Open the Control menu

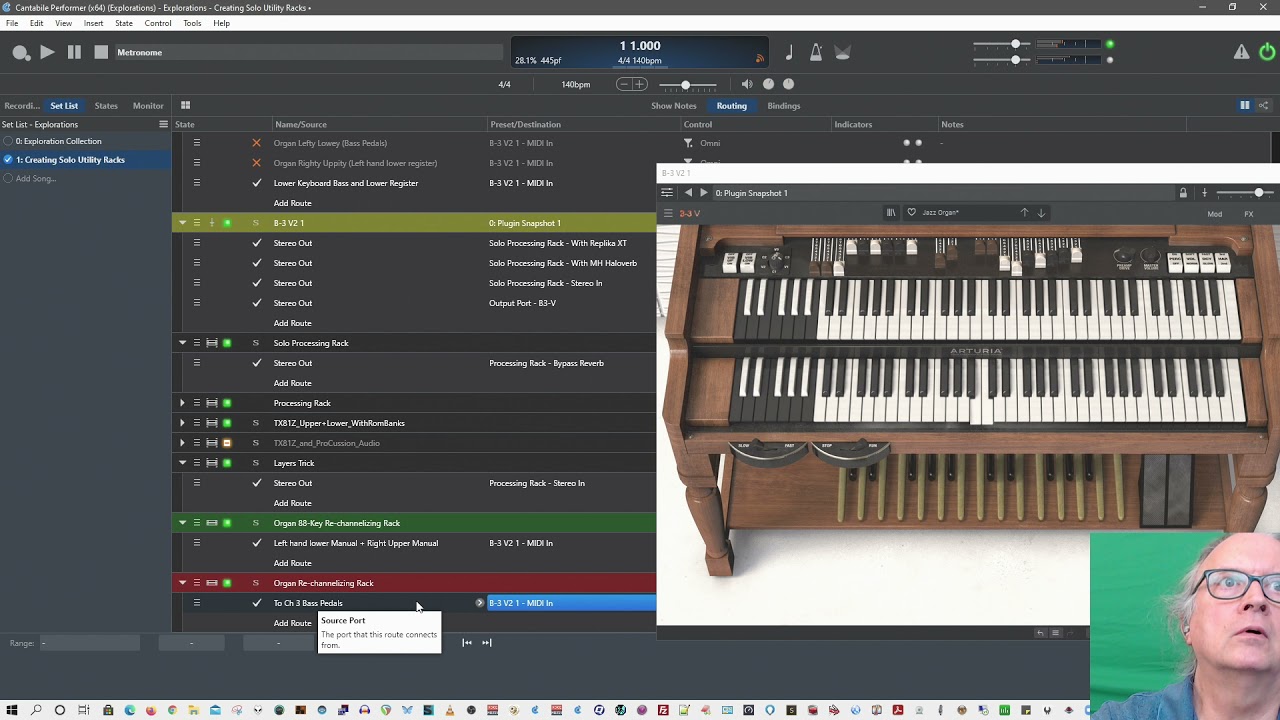(158, 23)
